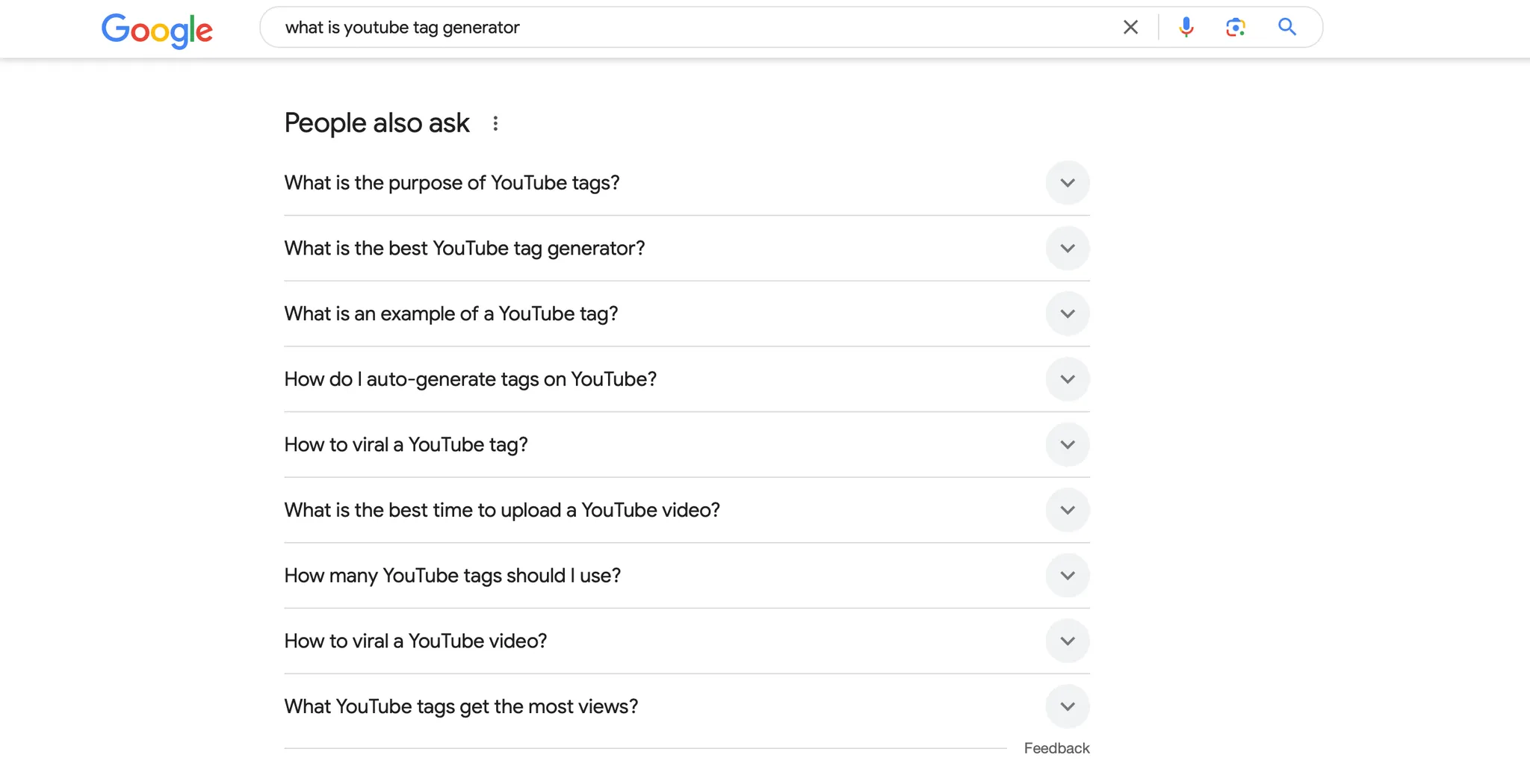
Task: Open question What is the best YouTube tag generator?
Action: [465, 249]
